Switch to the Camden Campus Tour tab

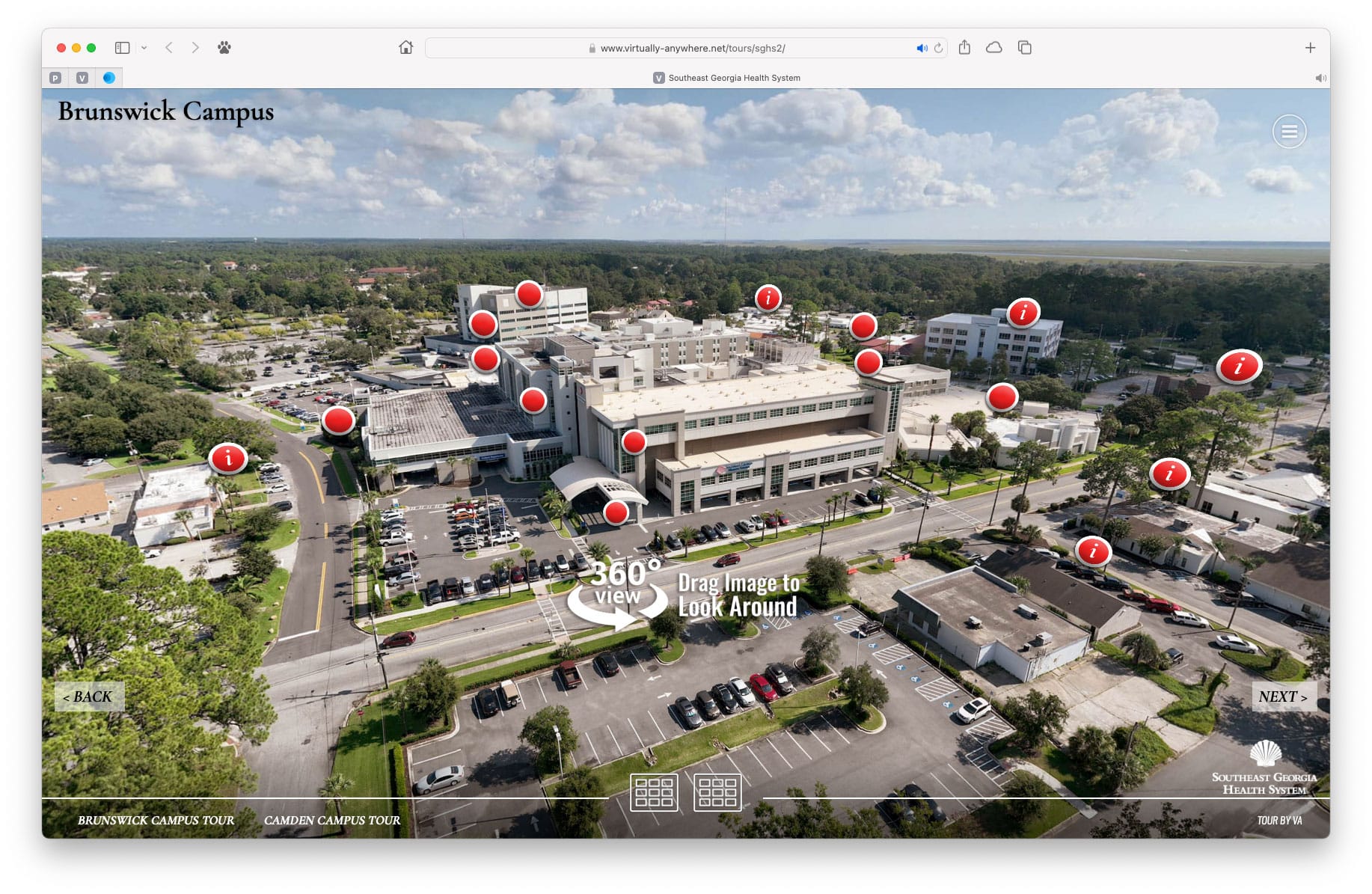[x=331, y=820]
